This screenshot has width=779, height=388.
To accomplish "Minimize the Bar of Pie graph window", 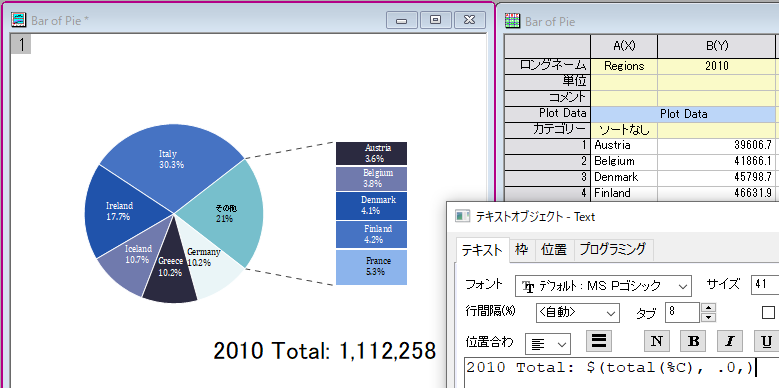I will (402, 20).
